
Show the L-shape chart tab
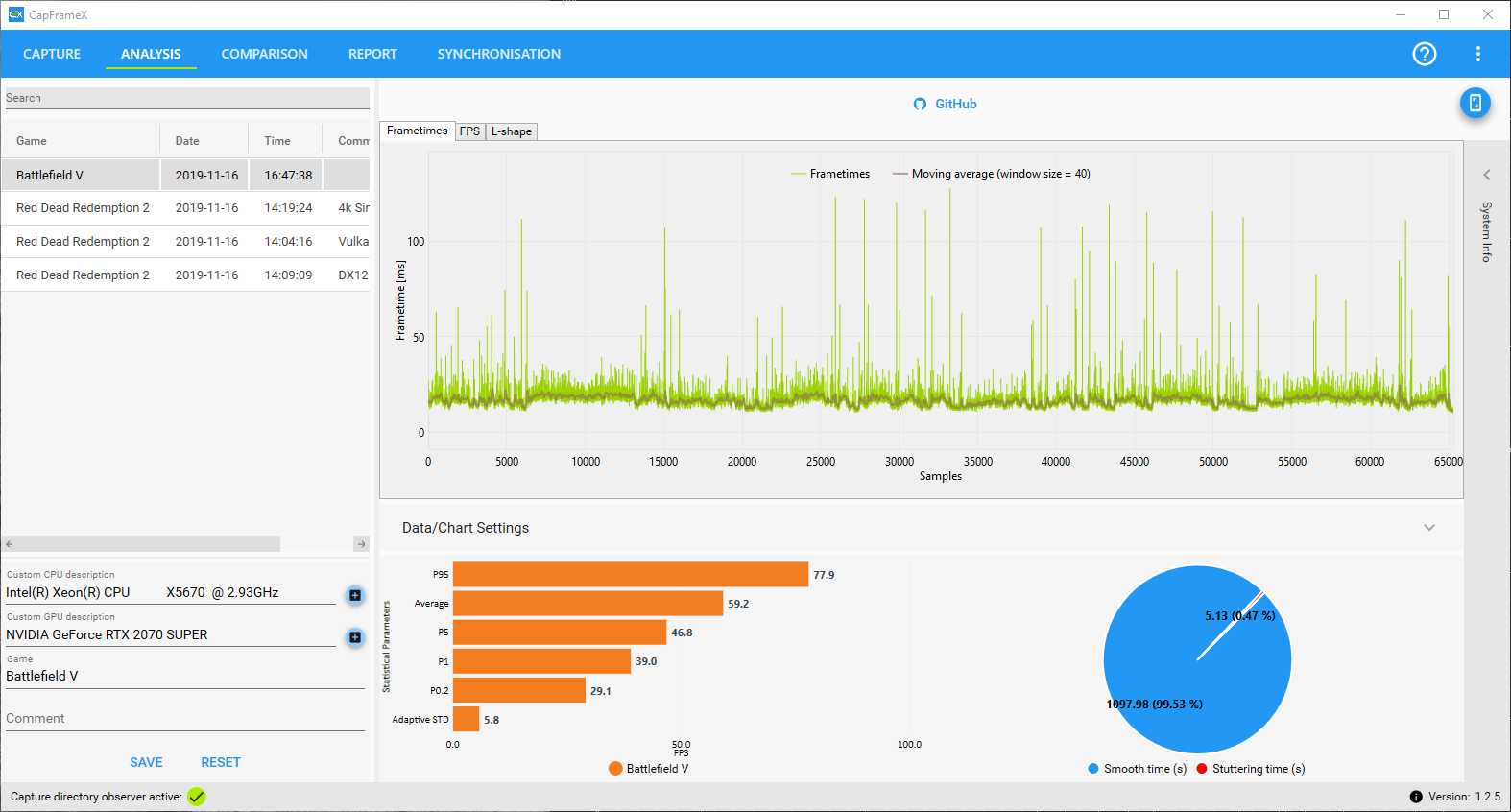512,131
